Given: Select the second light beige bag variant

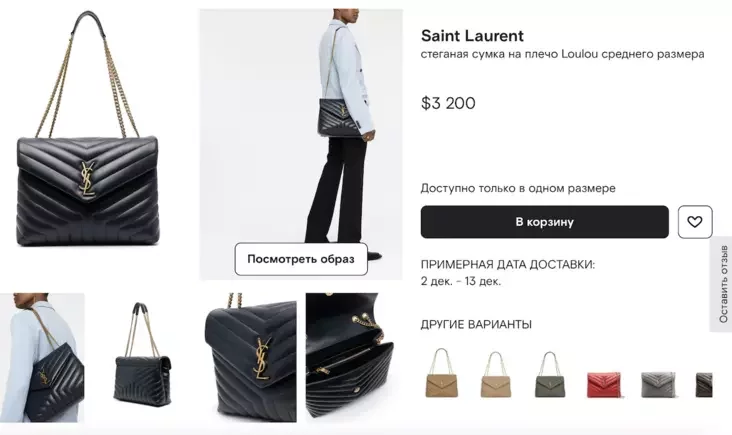Looking at the screenshot, I should (x=496, y=375).
